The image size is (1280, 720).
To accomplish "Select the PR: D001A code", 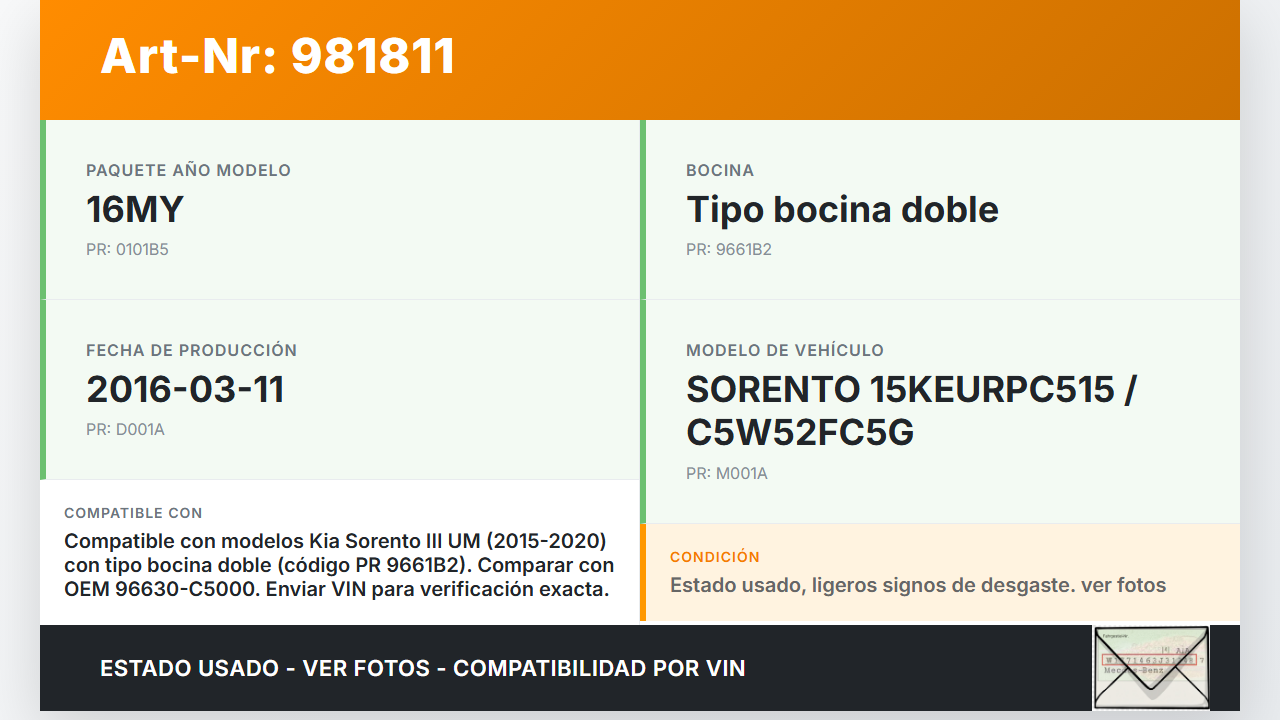I will [125, 430].
